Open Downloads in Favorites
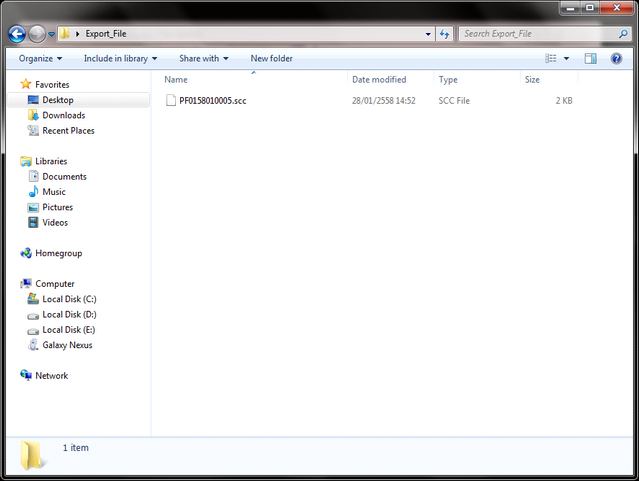Viewport: 639px width, 481px height. (x=64, y=115)
